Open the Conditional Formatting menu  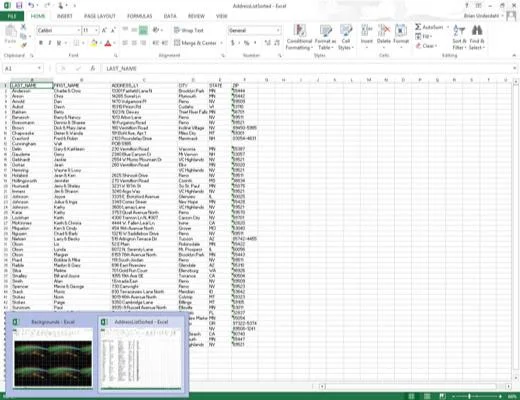[299, 37]
